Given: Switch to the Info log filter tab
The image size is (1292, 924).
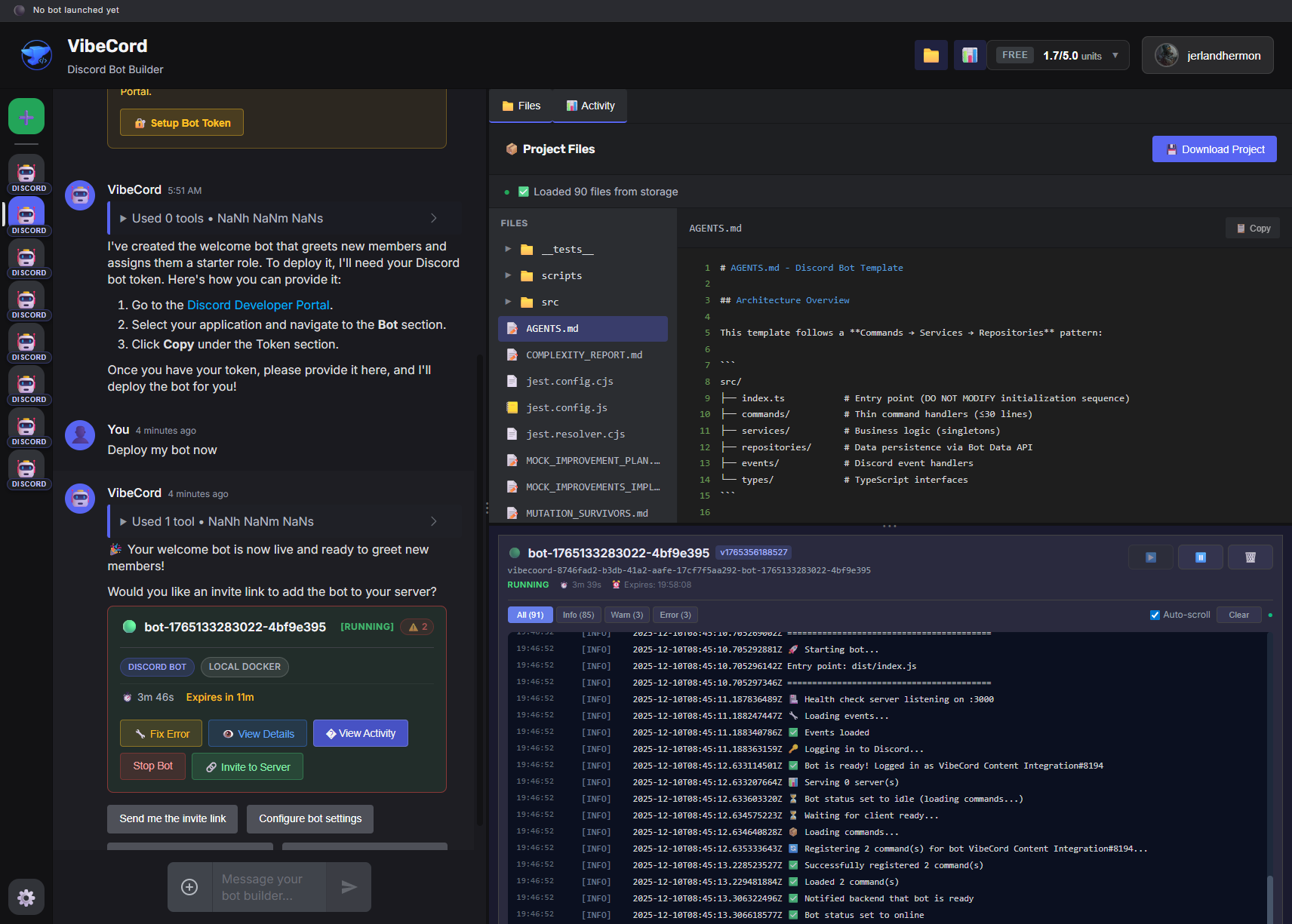Looking at the screenshot, I should pos(577,614).
